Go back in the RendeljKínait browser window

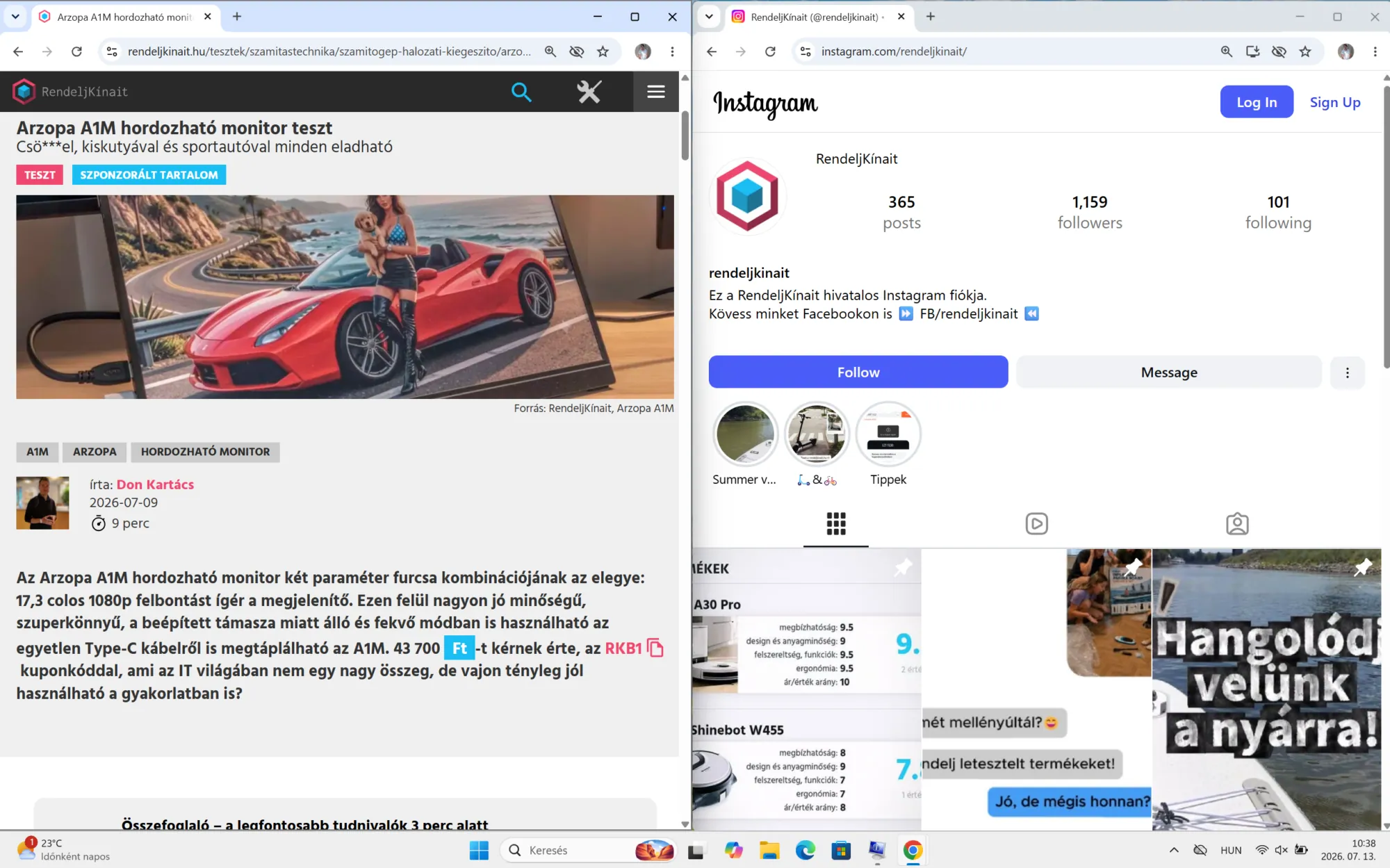[x=18, y=51]
